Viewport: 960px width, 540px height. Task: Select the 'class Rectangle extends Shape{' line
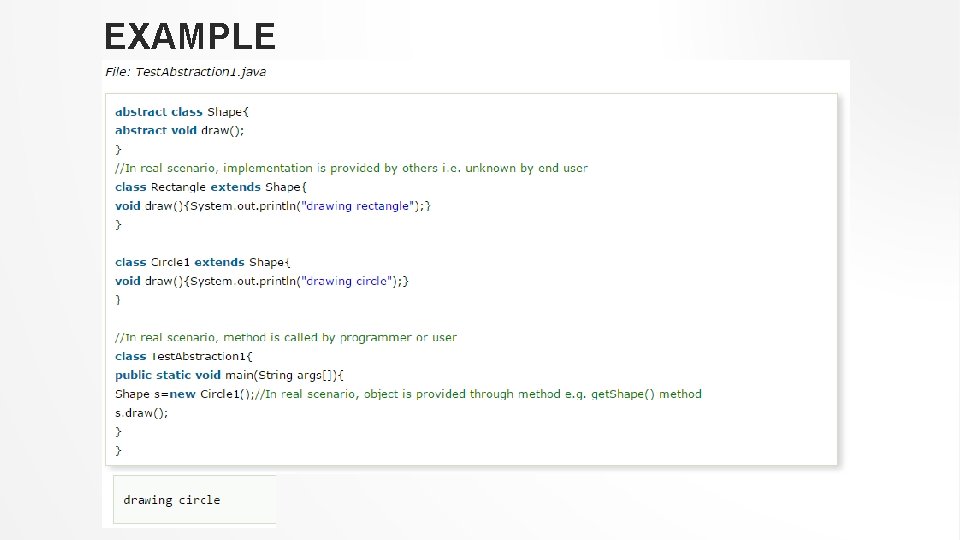pos(211,187)
